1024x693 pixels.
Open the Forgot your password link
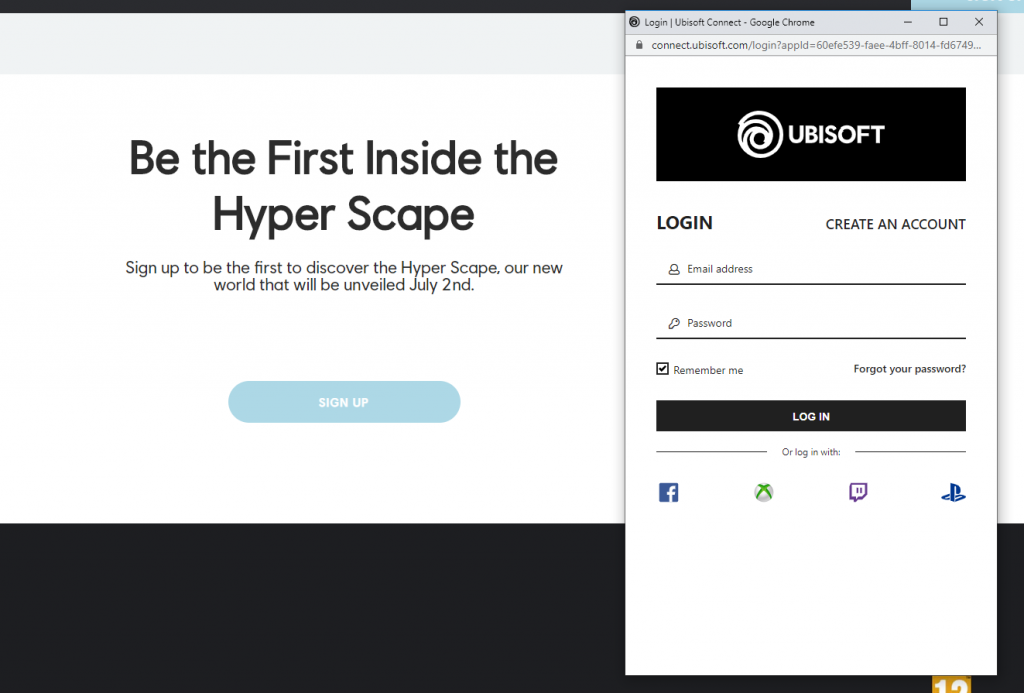909,369
